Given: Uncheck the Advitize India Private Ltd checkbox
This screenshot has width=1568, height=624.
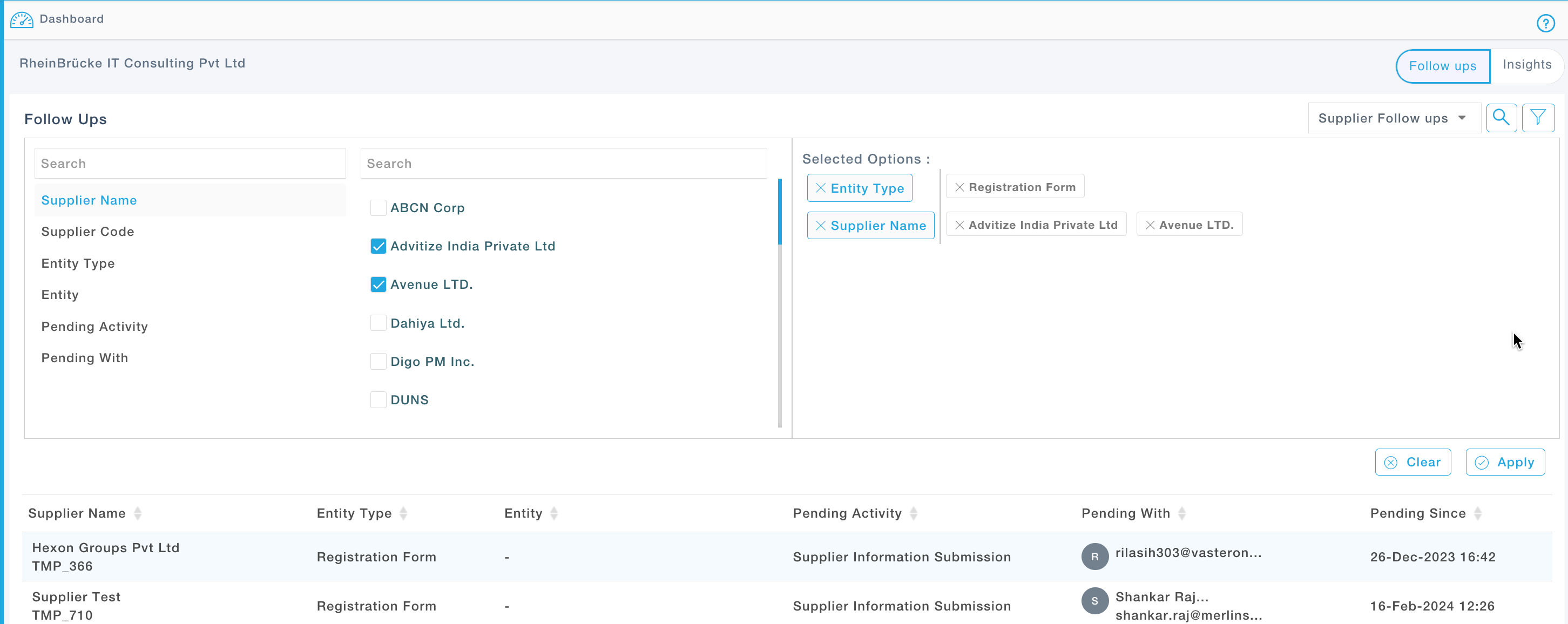Looking at the screenshot, I should point(378,247).
